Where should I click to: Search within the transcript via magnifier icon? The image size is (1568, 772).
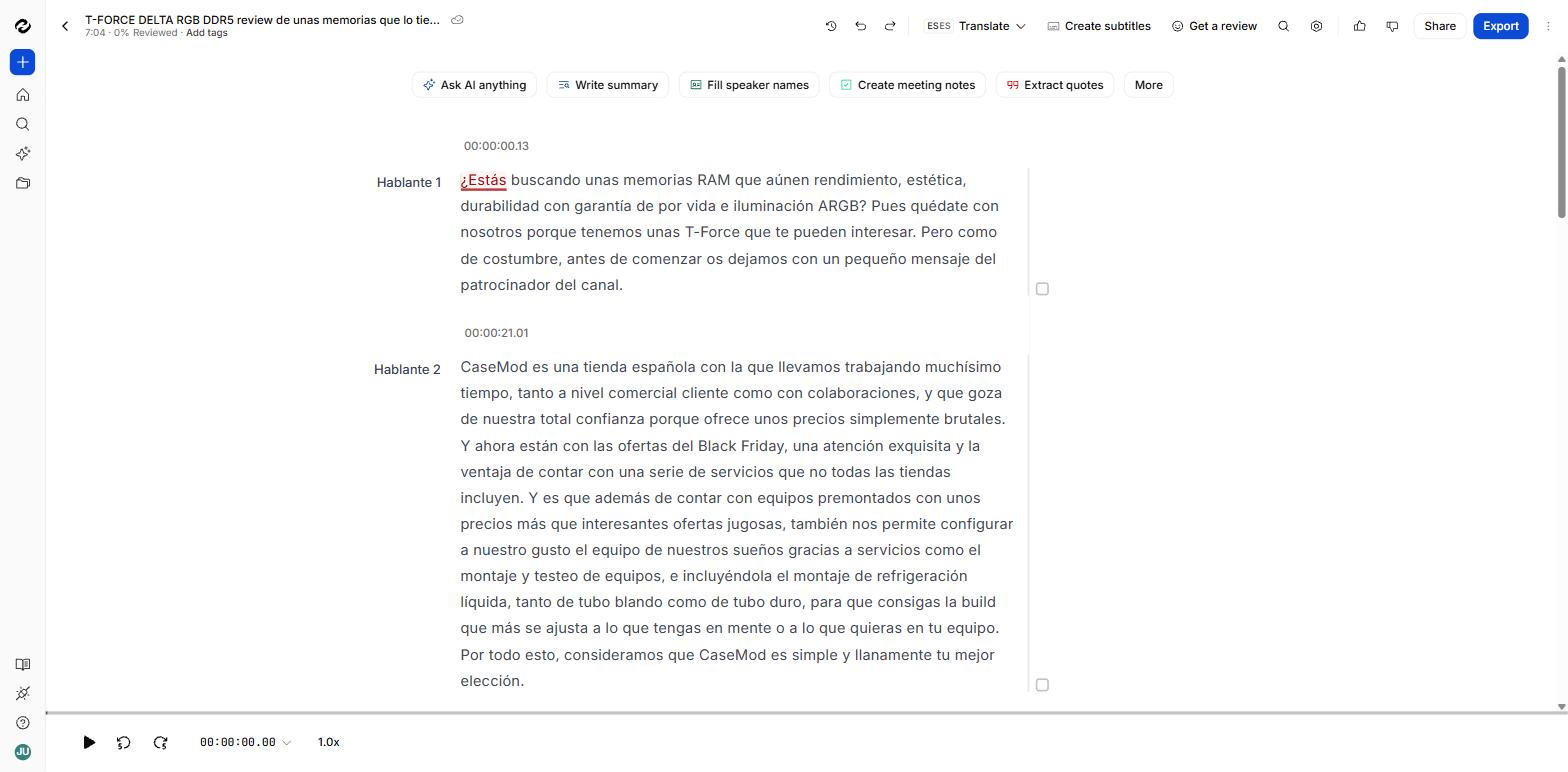point(1283,26)
